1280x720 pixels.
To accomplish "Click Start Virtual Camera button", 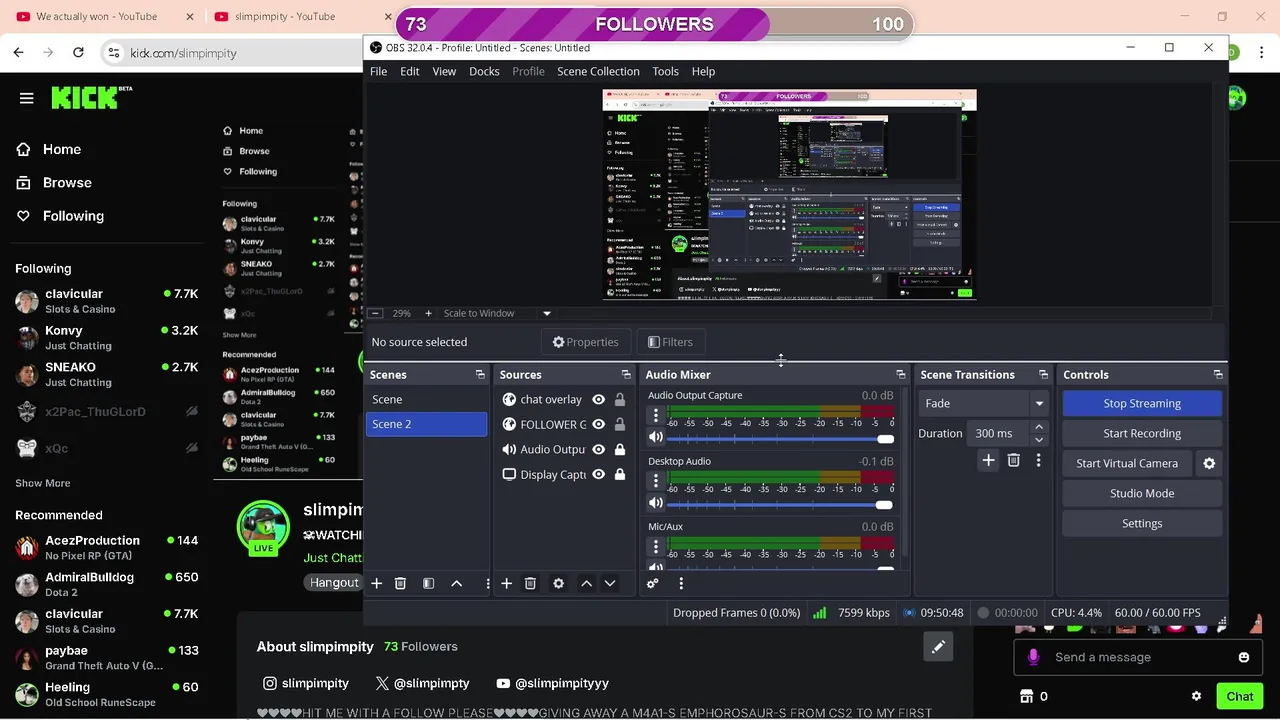I will point(1127,463).
